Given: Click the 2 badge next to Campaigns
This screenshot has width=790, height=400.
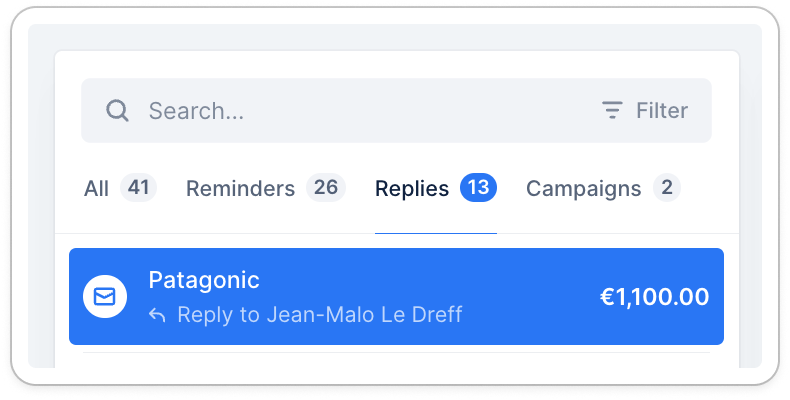Looking at the screenshot, I should (x=666, y=187).
